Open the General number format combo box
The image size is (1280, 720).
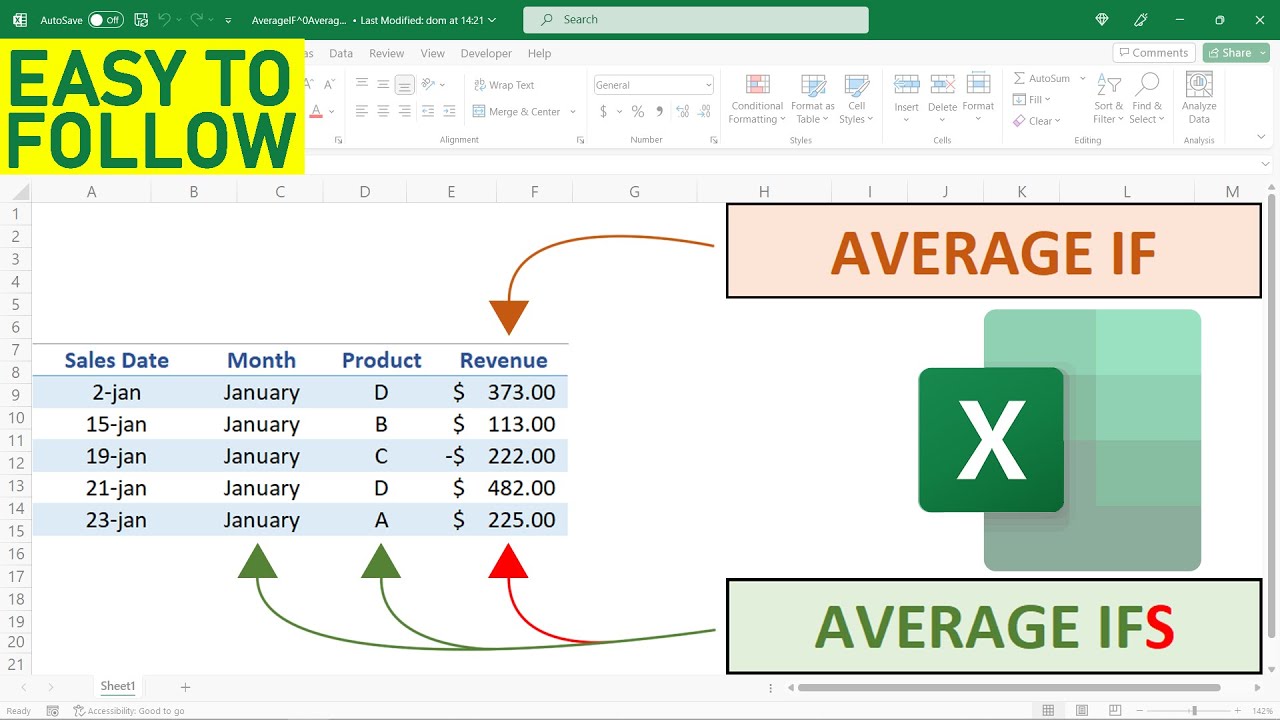coord(654,85)
